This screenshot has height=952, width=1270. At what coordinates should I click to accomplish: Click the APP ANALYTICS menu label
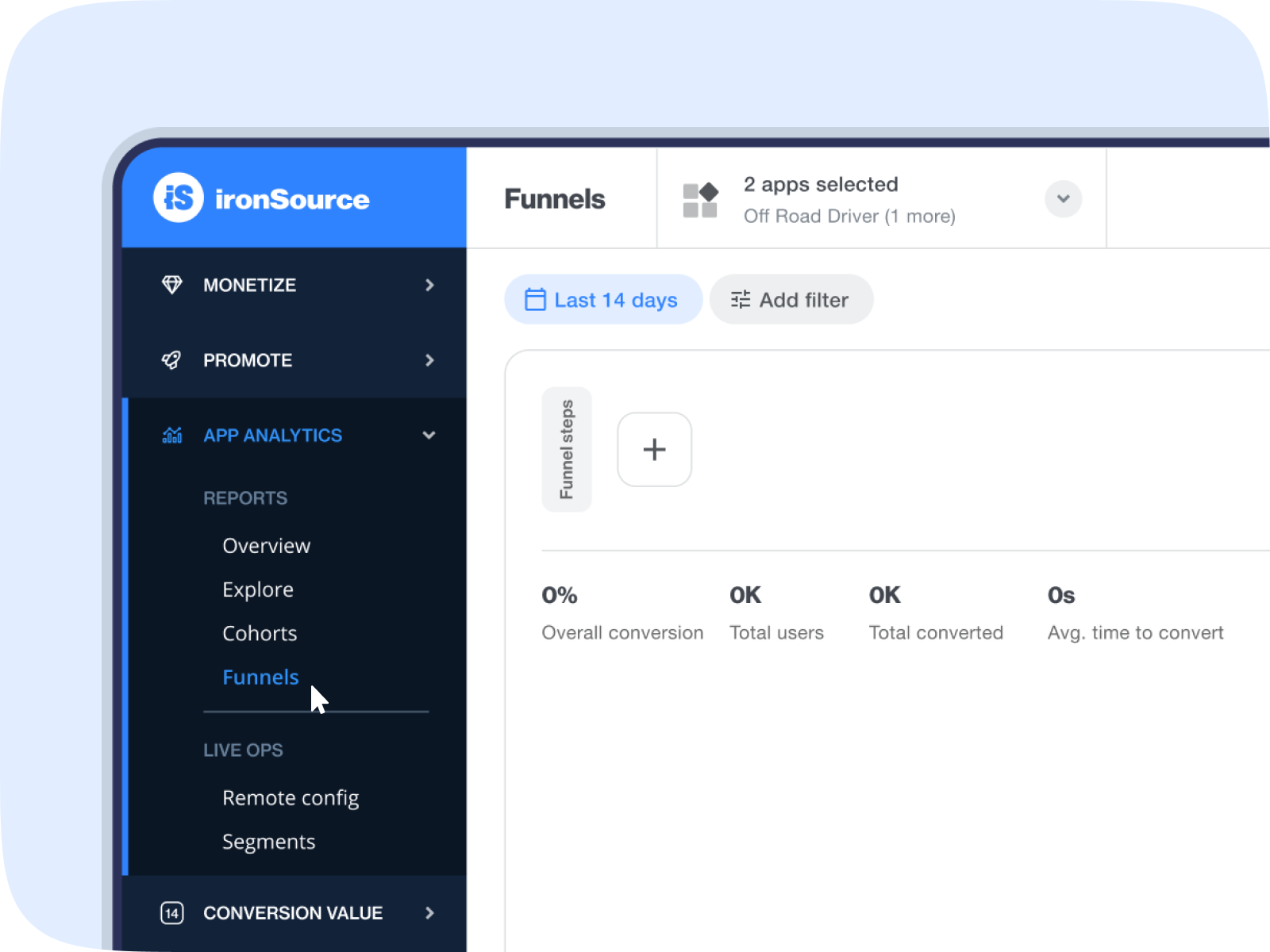coord(273,436)
